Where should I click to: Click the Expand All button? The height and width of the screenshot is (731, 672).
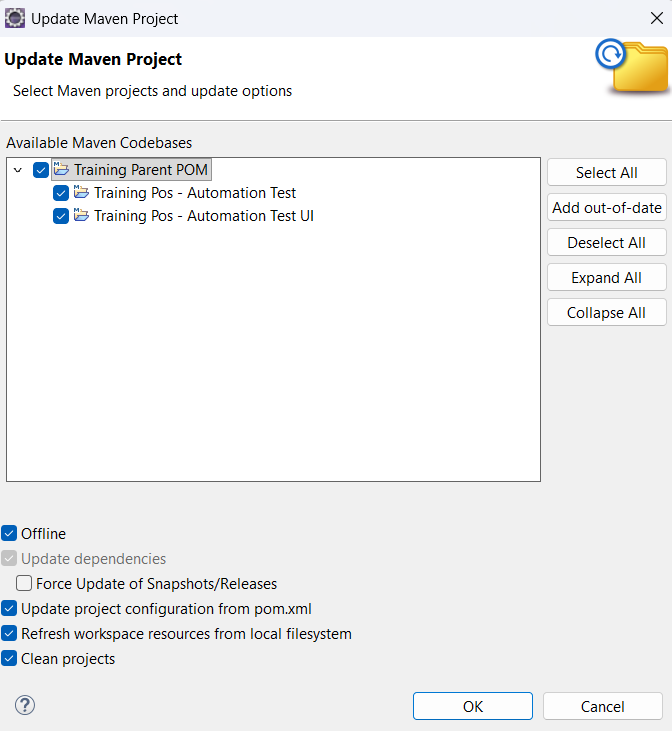(607, 277)
